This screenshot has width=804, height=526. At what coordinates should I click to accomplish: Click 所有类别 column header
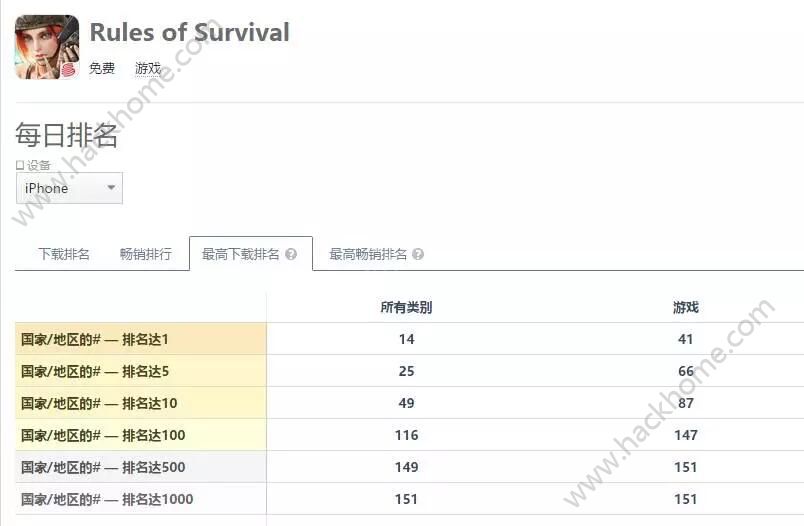406,307
